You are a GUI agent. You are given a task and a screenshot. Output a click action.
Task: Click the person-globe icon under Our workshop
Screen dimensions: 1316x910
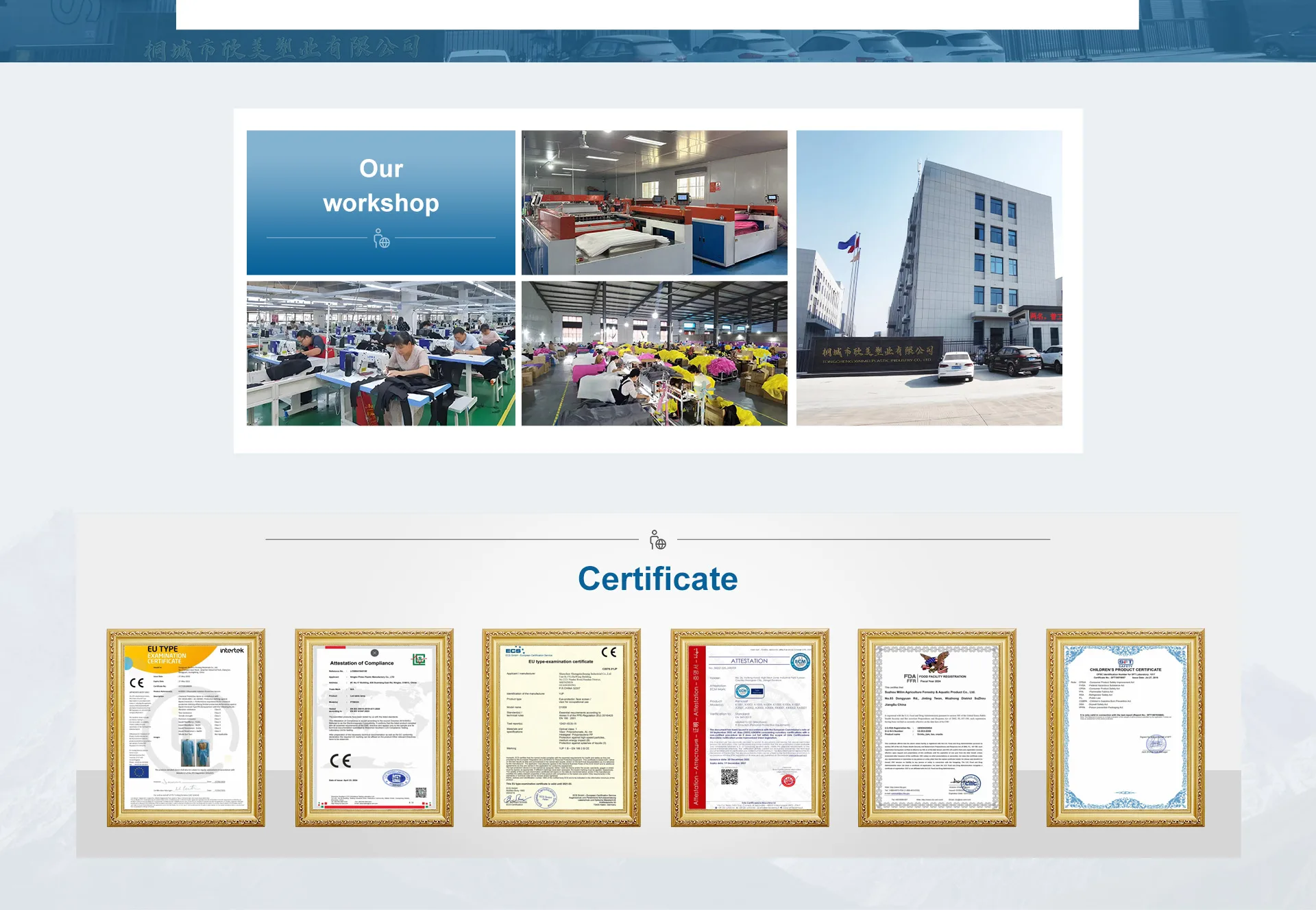(381, 238)
